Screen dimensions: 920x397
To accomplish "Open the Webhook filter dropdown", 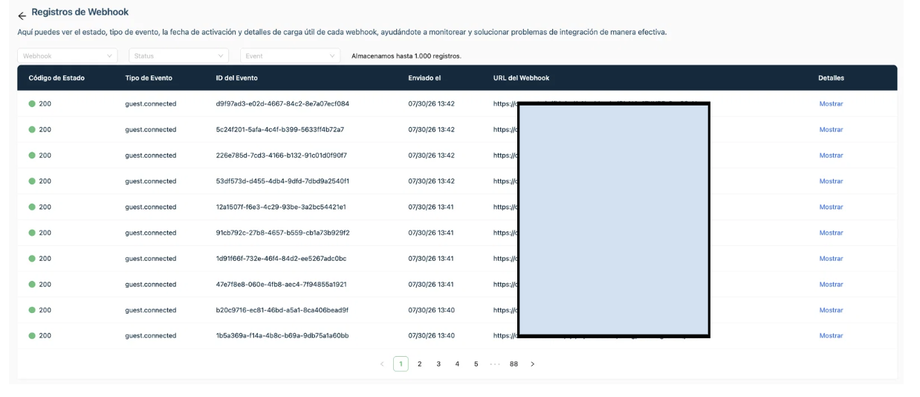I will [67, 56].
